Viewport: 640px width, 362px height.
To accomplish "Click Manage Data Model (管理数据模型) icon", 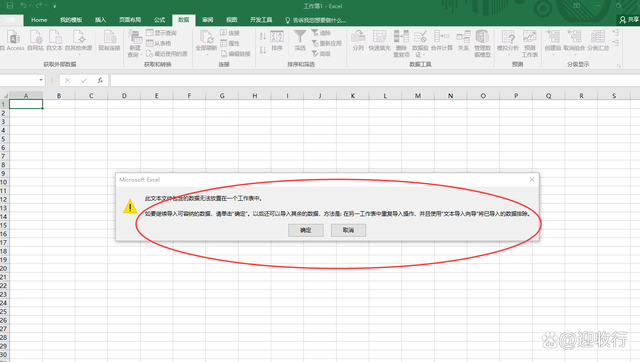I will tap(482, 43).
